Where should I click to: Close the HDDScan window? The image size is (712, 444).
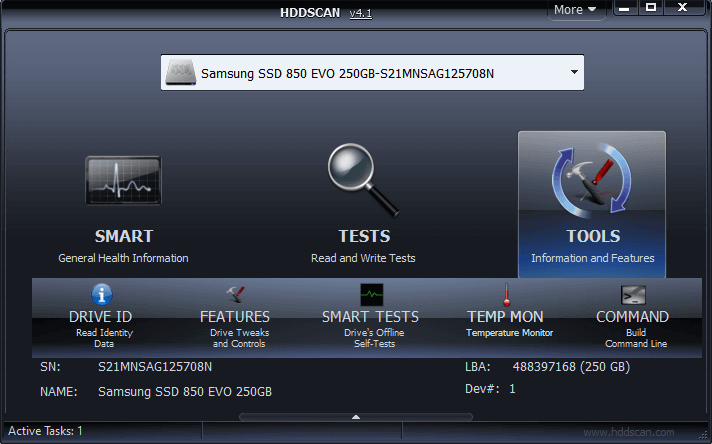pos(683,8)
